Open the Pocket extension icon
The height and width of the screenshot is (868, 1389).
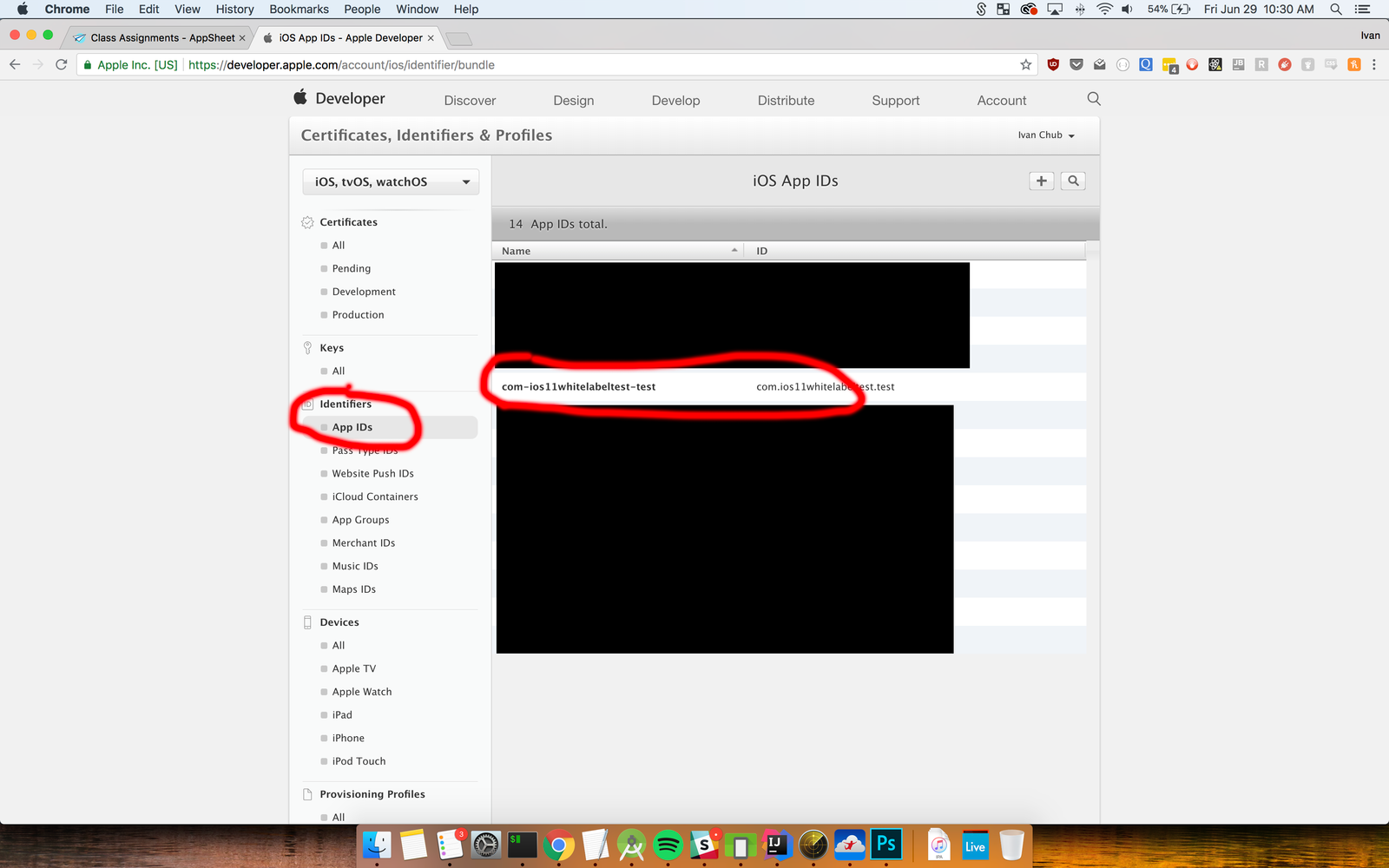1076,64
